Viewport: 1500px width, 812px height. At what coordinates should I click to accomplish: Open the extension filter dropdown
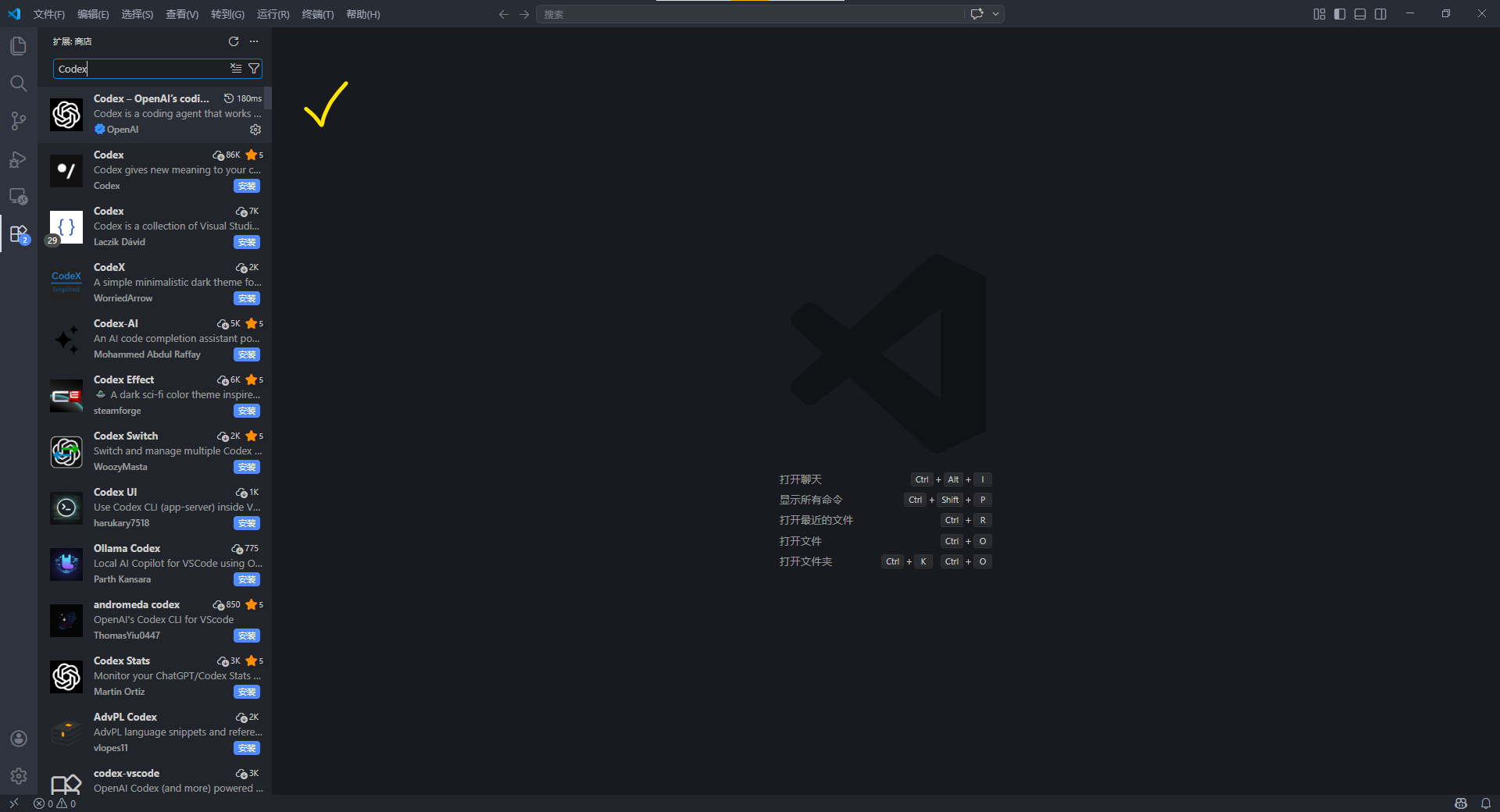click(x=254, y=69)
